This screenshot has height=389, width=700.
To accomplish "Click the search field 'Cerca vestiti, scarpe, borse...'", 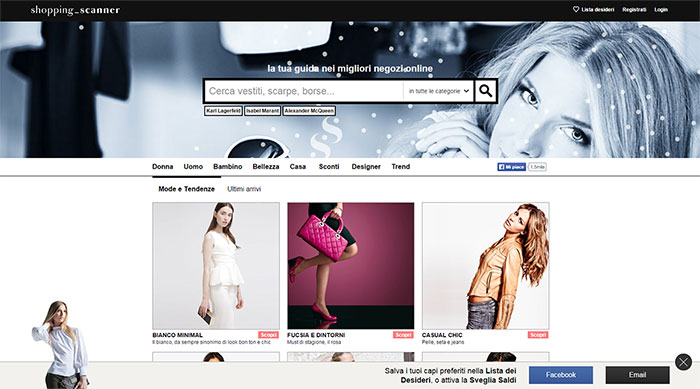I will [304, 91].
